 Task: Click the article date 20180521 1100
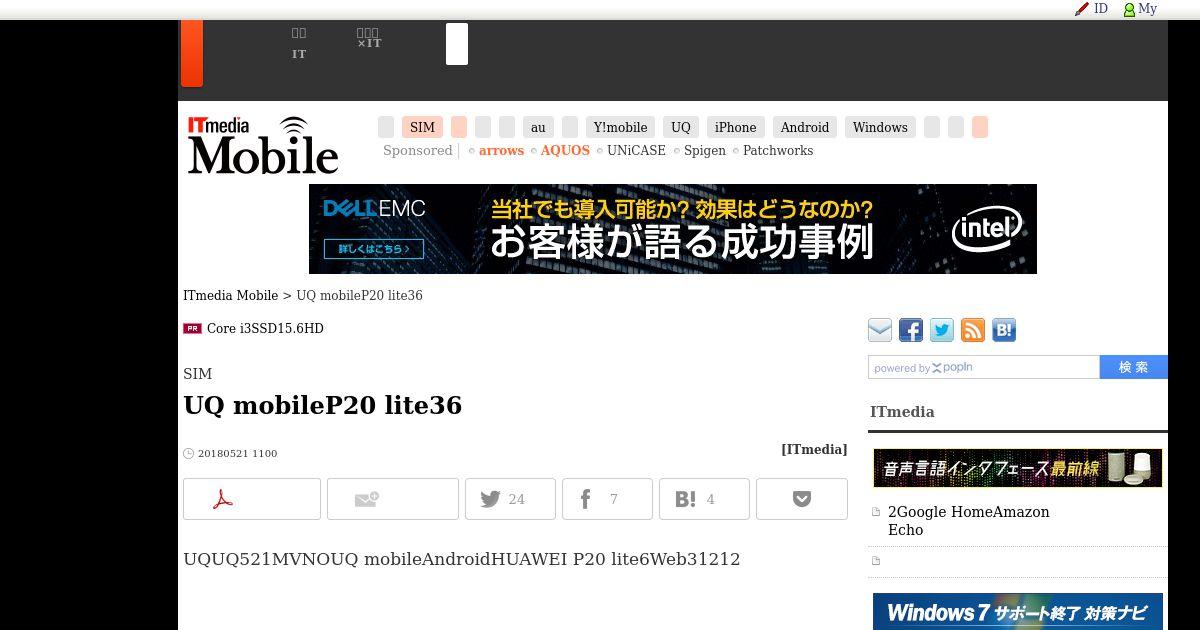coord(237,454)
